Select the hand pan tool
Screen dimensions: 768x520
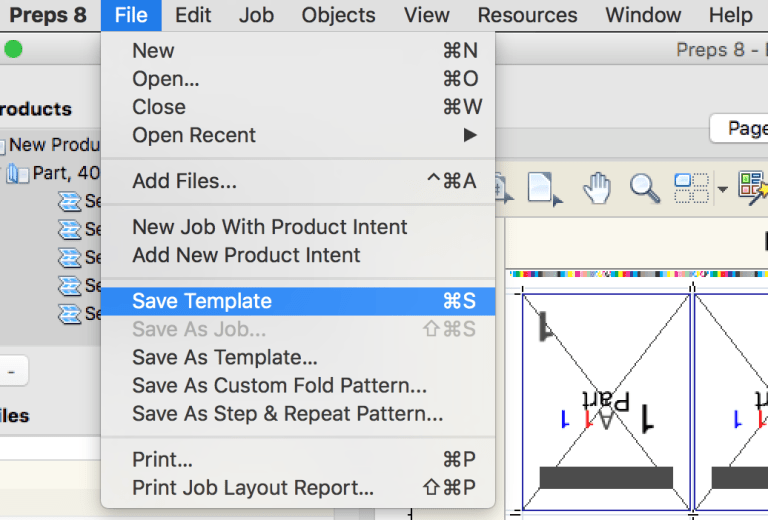(597, 187)
